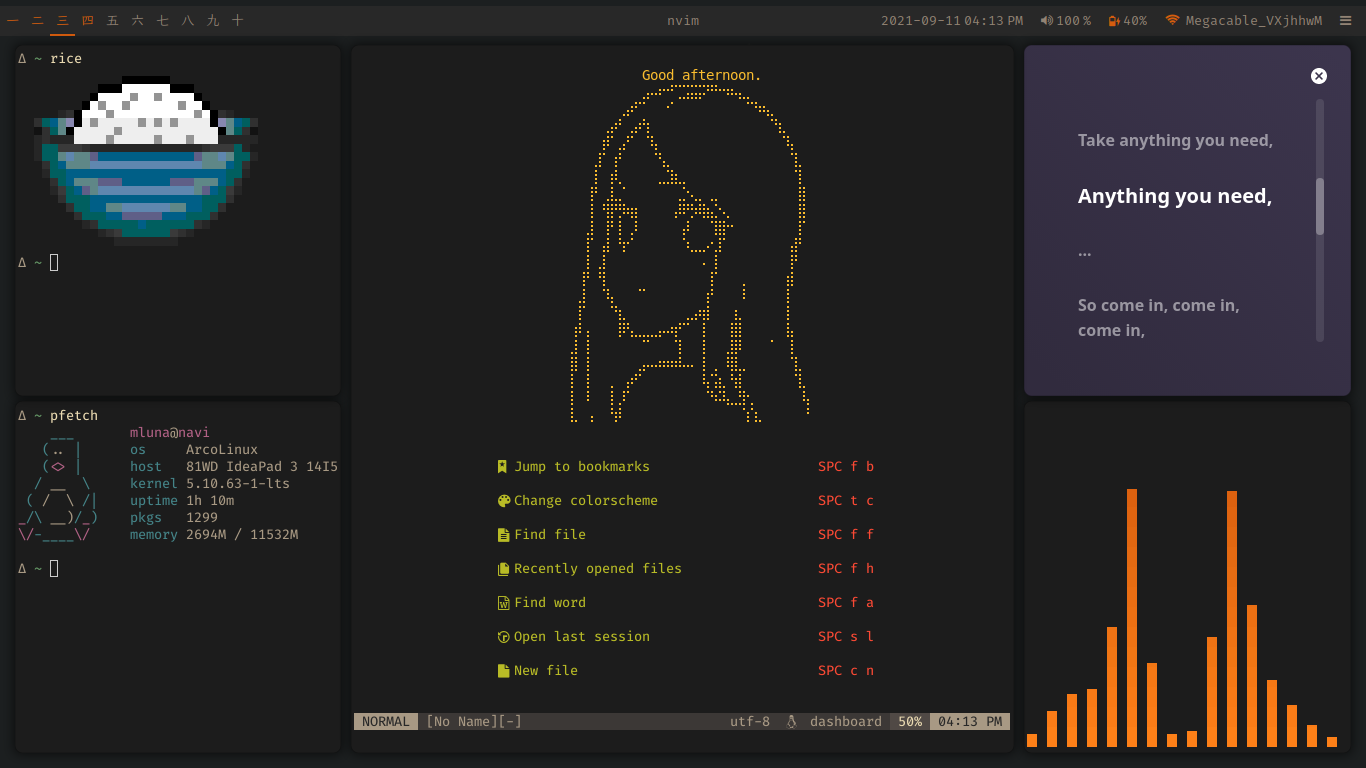Click the palette icon for colorscheme
This screenshot has height=768, width=1366.
(503, 501)
